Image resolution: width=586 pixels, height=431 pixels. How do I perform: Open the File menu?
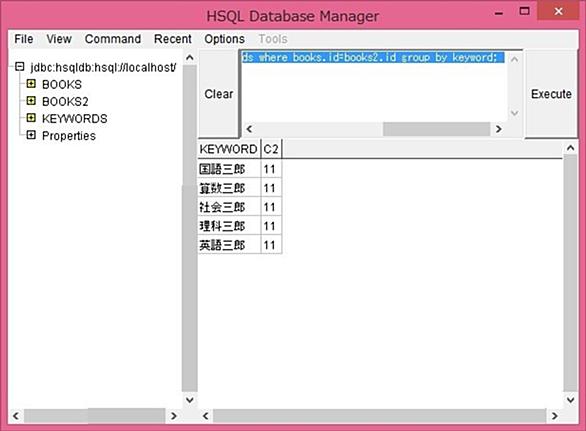pyautogui.click(x=24, y=39)
